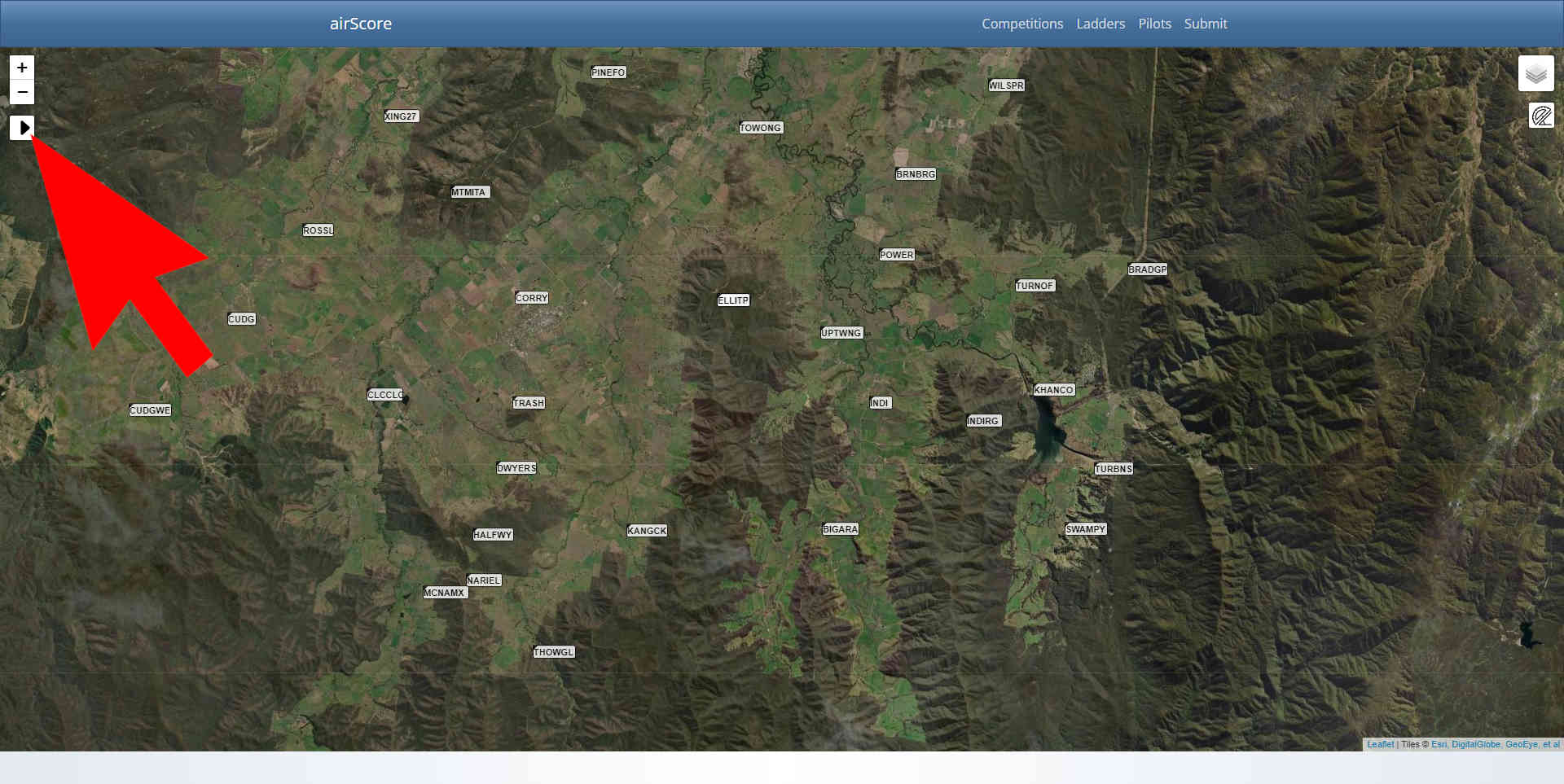Click the SWAMPY waypoint marker

(x=1084, y=528)
